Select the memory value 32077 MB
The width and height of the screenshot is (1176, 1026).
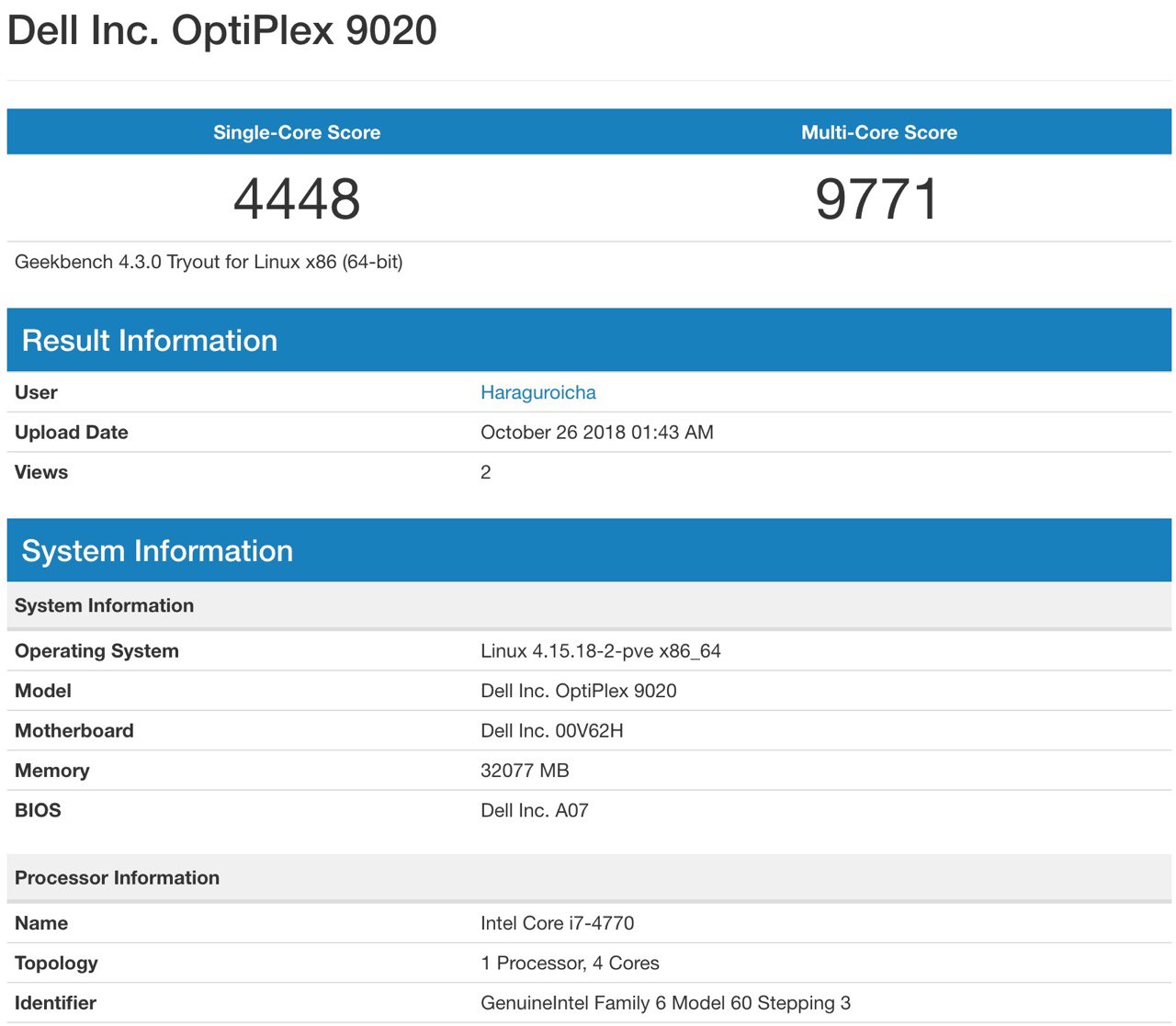[525, 771]
